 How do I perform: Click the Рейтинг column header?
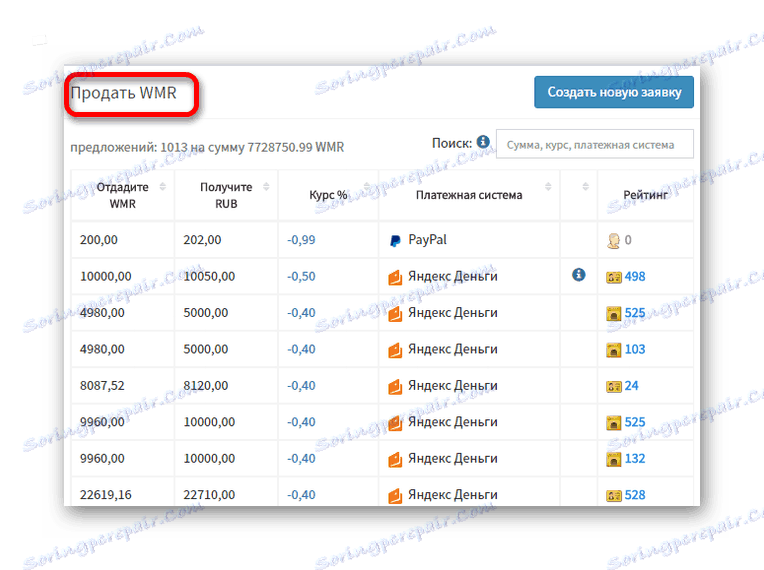click(x=646, y=195)
